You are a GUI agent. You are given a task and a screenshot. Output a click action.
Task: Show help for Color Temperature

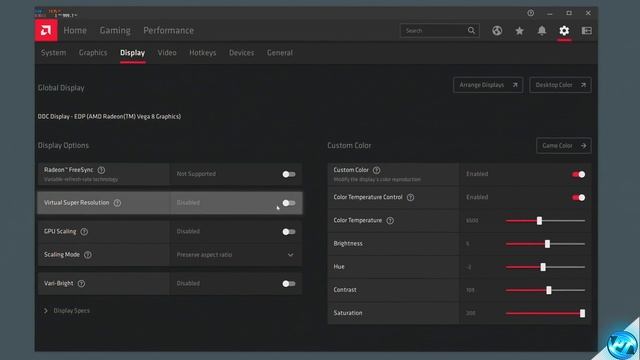pyautogui.click(x=390, y=220)
